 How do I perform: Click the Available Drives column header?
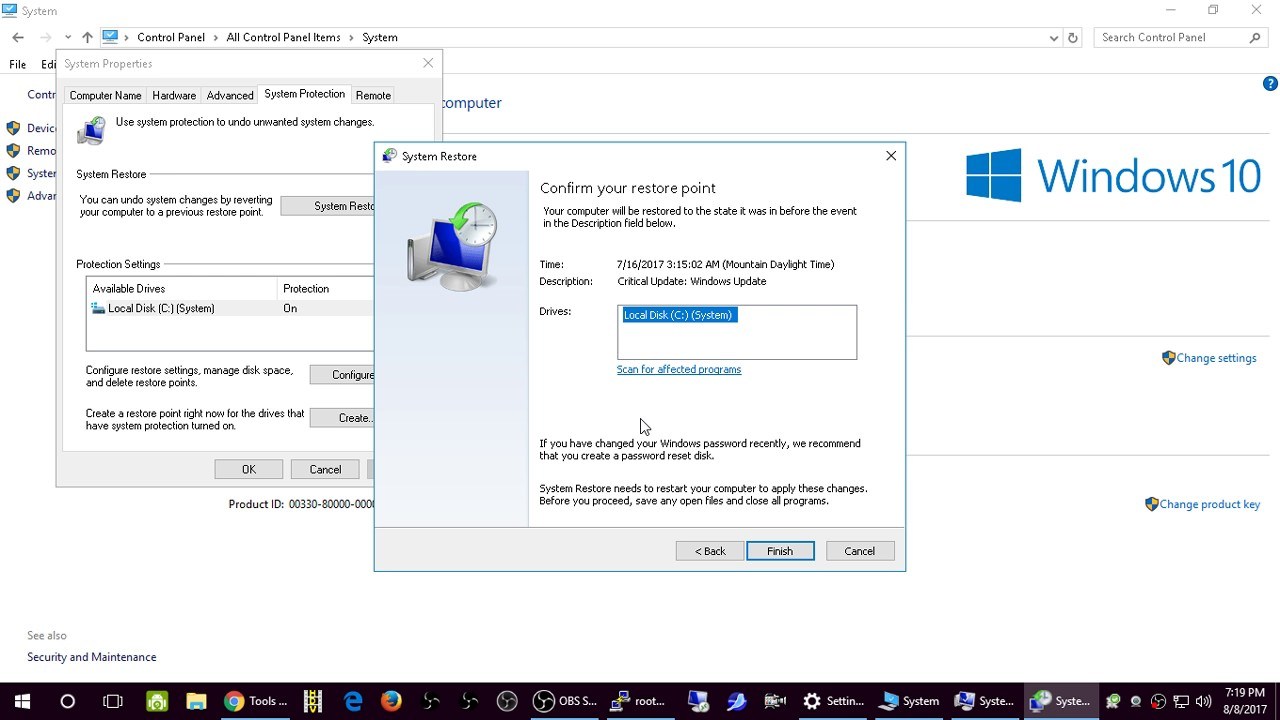pos(182,288)
